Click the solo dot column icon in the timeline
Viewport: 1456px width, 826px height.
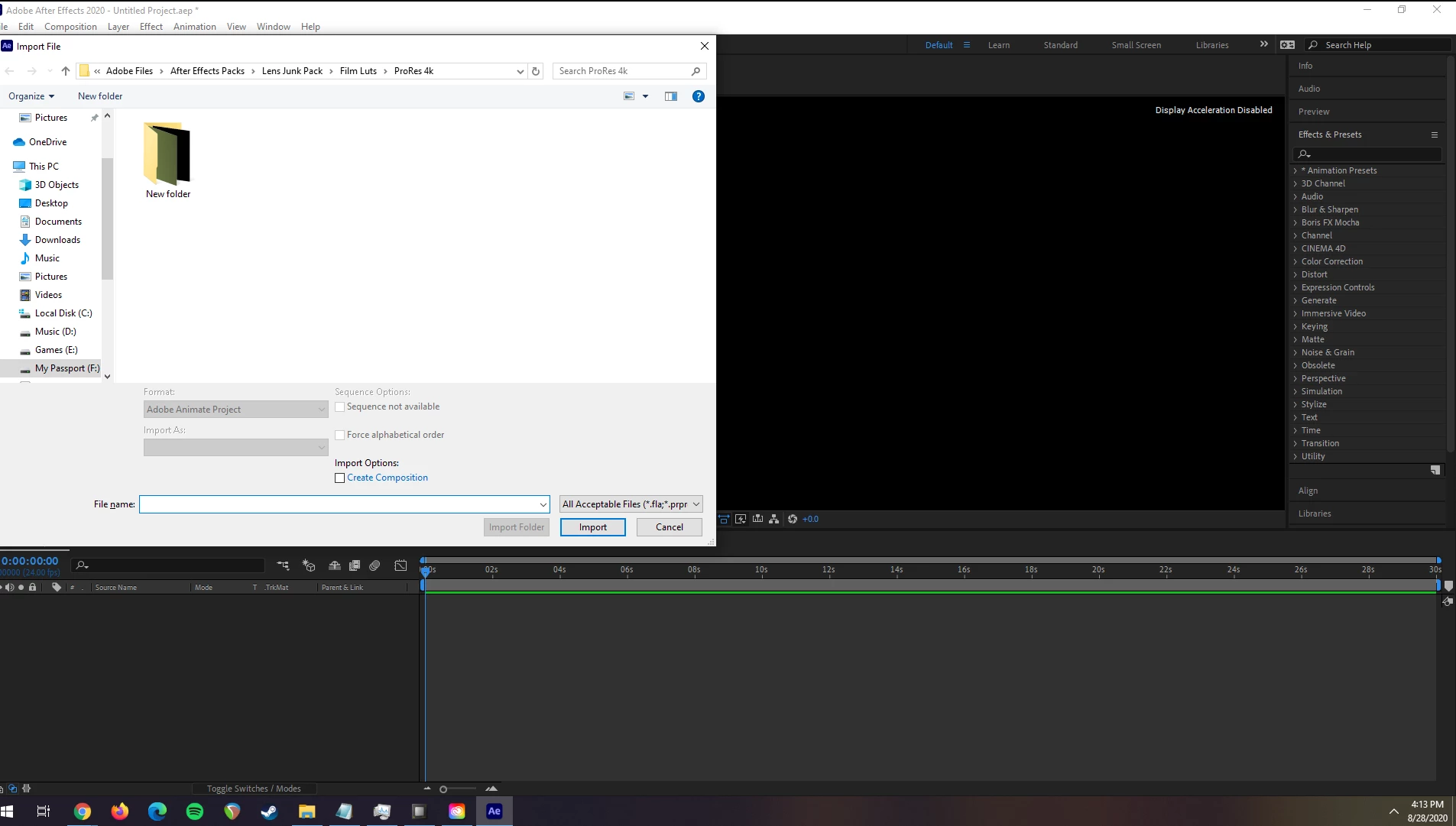(21, 587)
